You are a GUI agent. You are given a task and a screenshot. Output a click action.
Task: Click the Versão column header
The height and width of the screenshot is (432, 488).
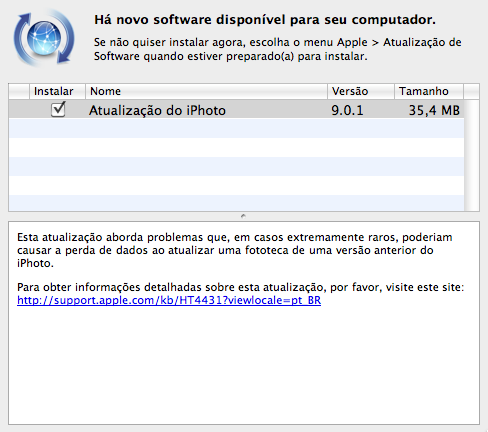(x=361, y=91)
